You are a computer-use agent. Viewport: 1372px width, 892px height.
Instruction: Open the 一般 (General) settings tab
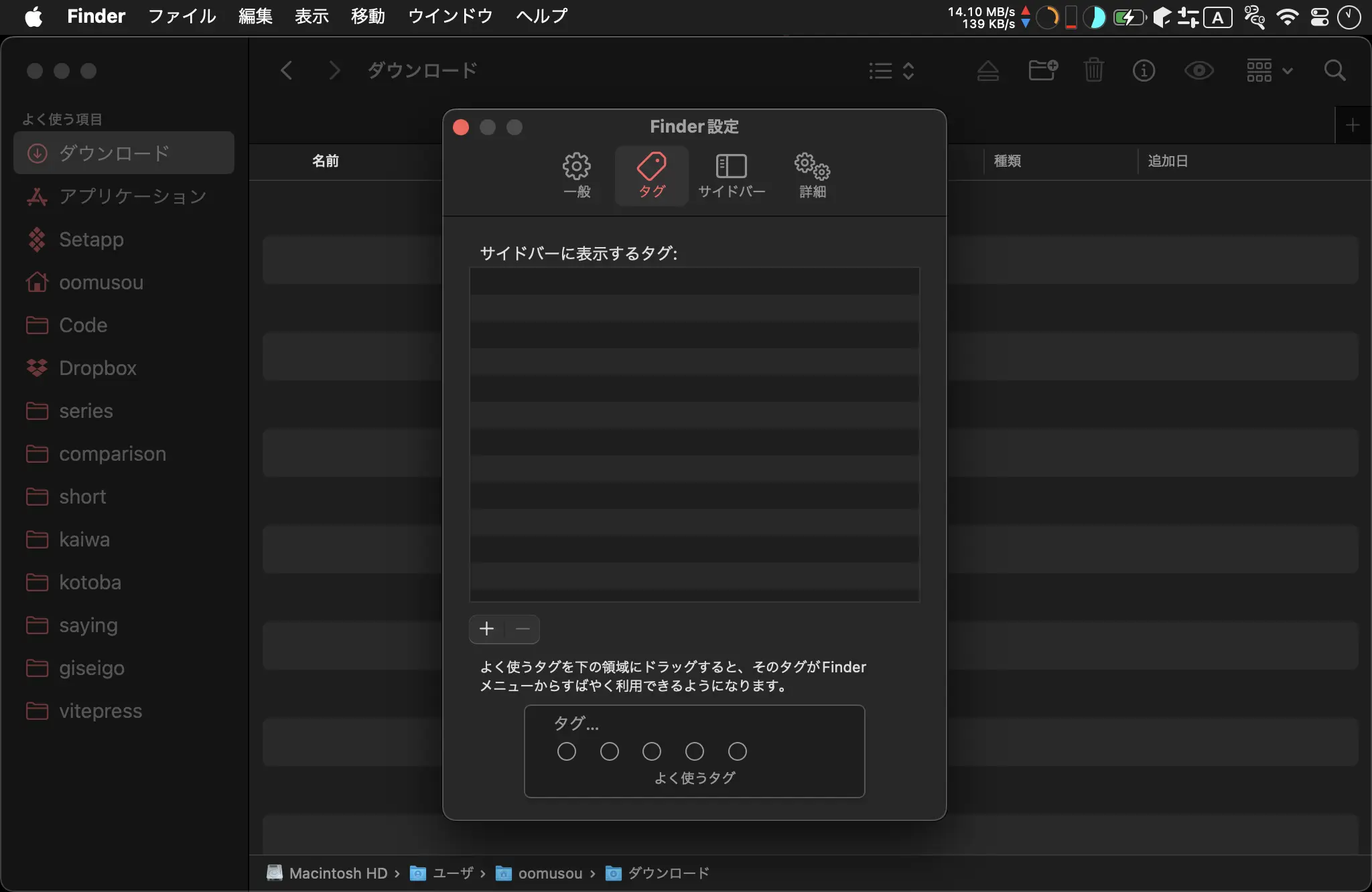577,175
